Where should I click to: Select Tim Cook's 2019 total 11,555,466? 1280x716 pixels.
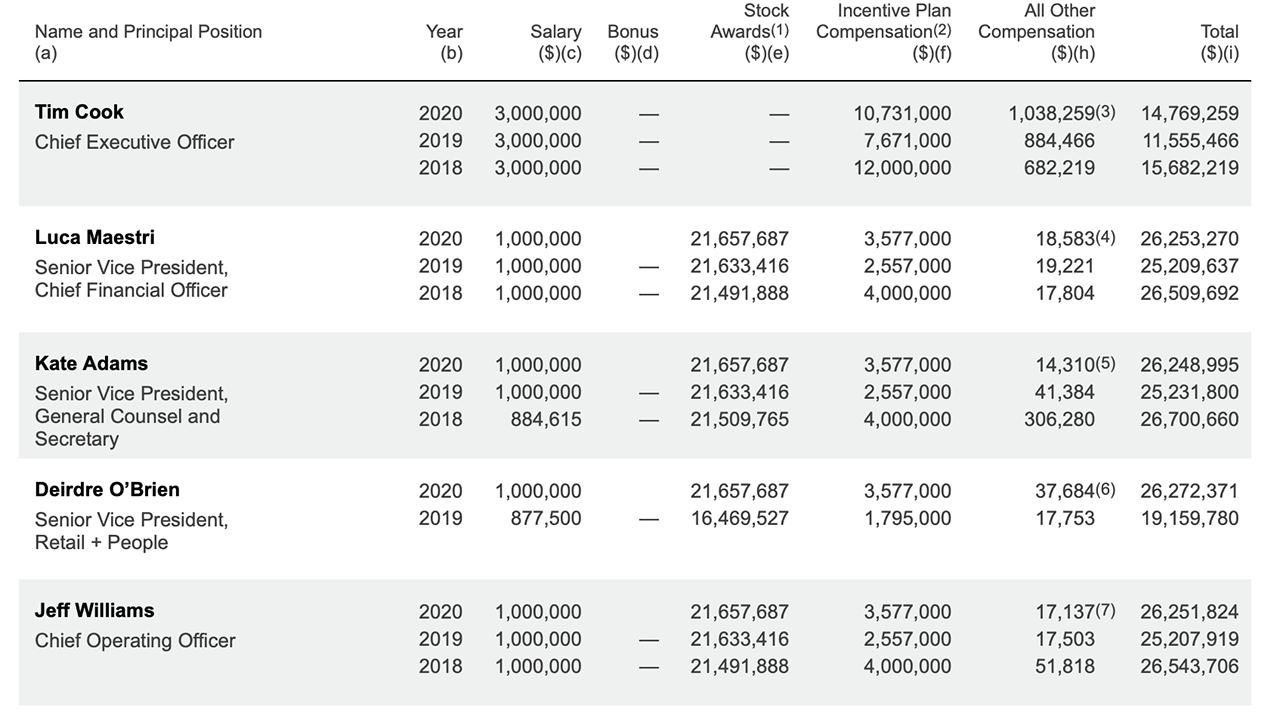[1190, 141]
